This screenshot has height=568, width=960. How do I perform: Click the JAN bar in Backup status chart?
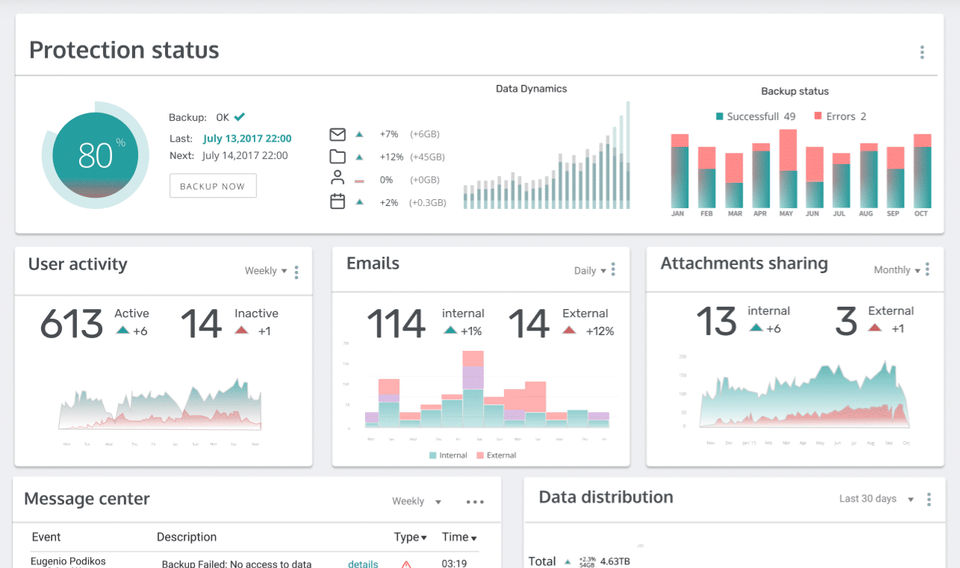pos(680,171)
